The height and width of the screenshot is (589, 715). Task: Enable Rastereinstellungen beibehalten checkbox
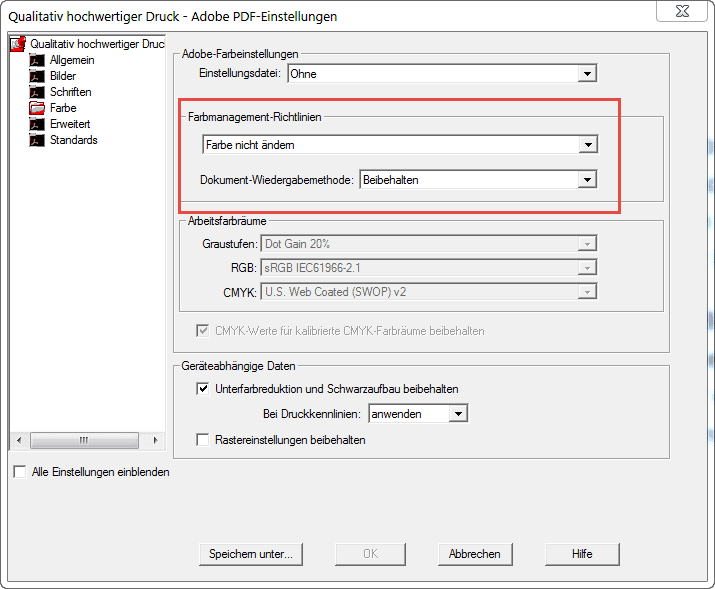(x=203, y=440)
